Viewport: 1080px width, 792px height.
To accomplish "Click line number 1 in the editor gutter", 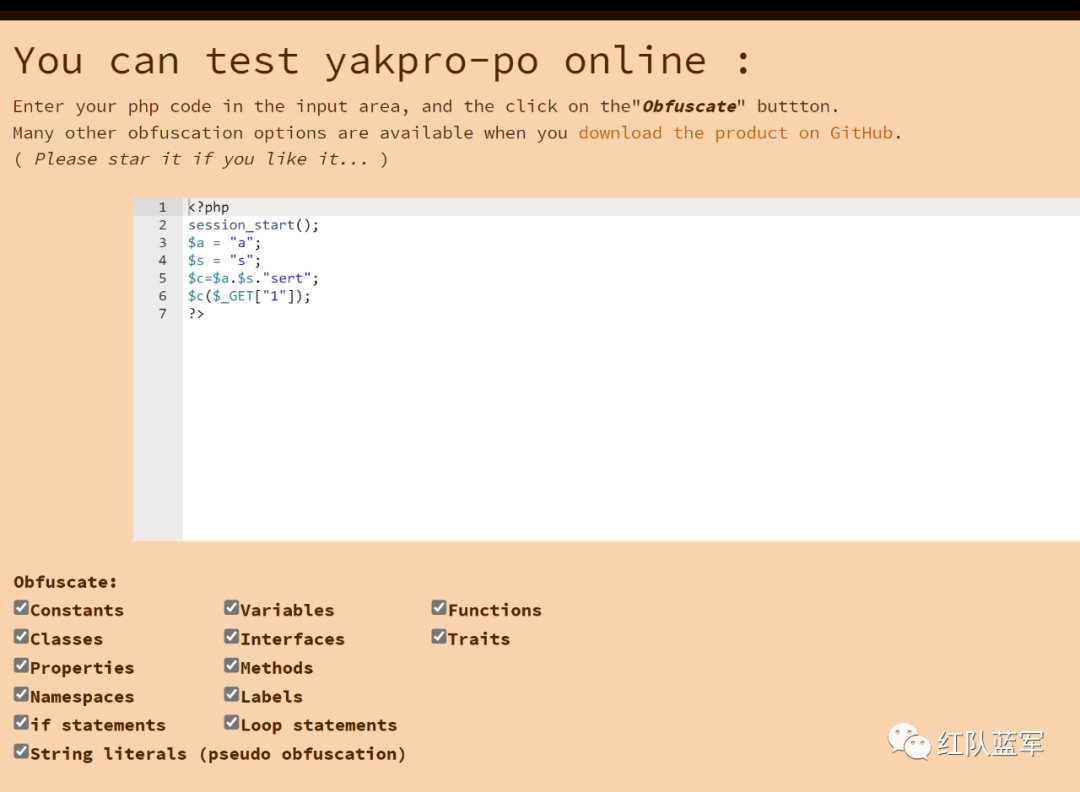I will pyautogui.click(x=163, y=207).
